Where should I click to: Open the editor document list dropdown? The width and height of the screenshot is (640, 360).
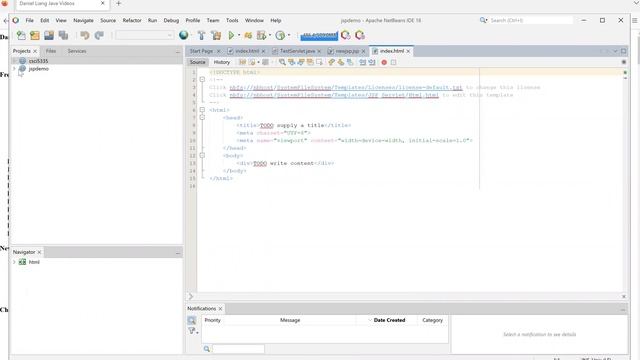point(615,51)
